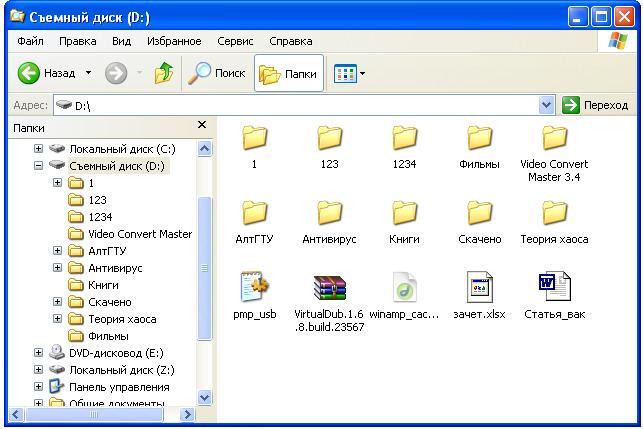Screen dimensions: 643x429
Task: Select Панель управления in the tree
Action: tap(119, 387)
